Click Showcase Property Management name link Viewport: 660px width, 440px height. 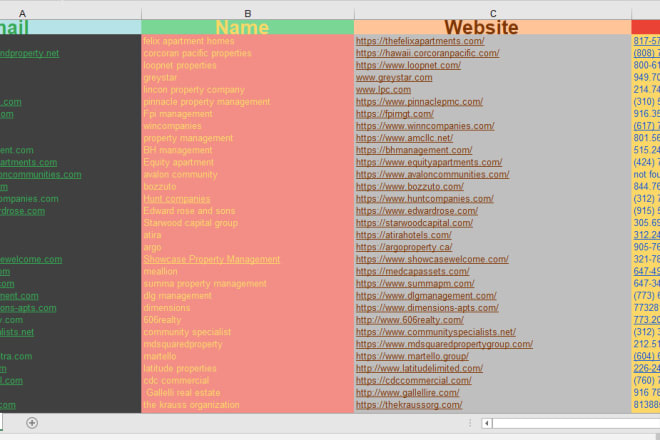[212, 259]
